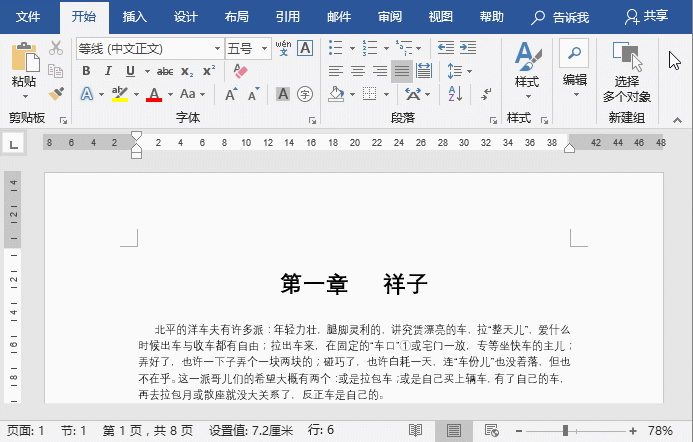This screenshot has height=442, width=693.
Task: Set Center paragraph alignment
Action: point(358,71)
